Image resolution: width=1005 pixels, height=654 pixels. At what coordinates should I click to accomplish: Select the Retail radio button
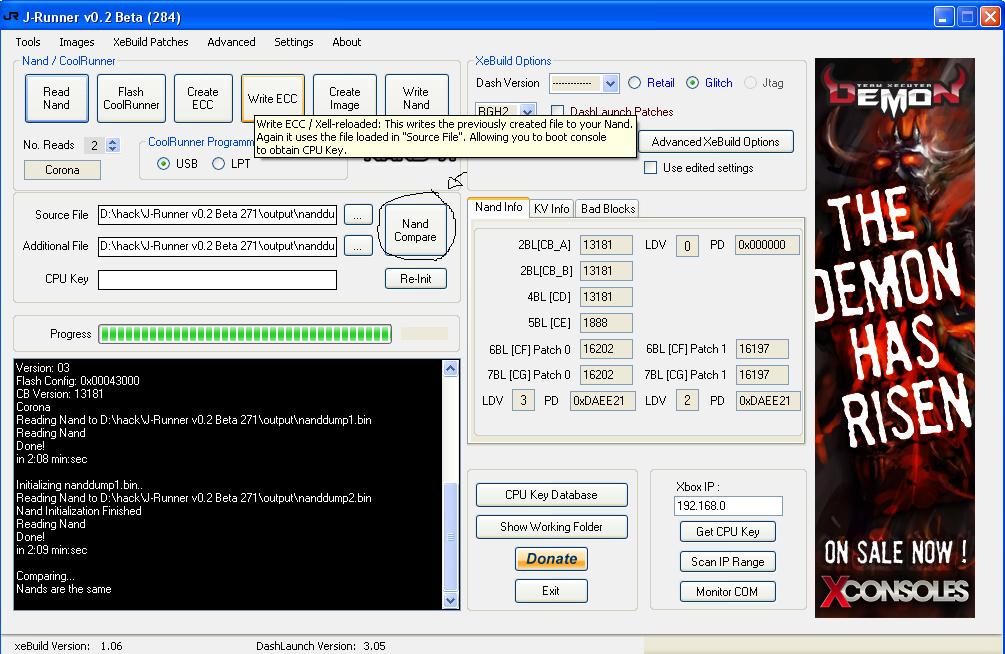coord(635,83)
